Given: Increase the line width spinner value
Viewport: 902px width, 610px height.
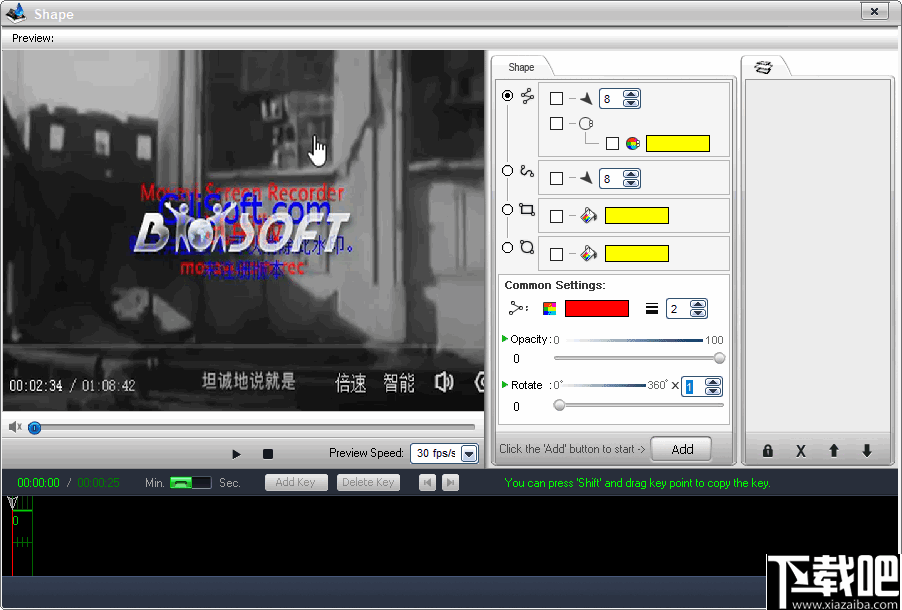Looking at the screenshot, I should pyautogui.click(x=696, y=303).
